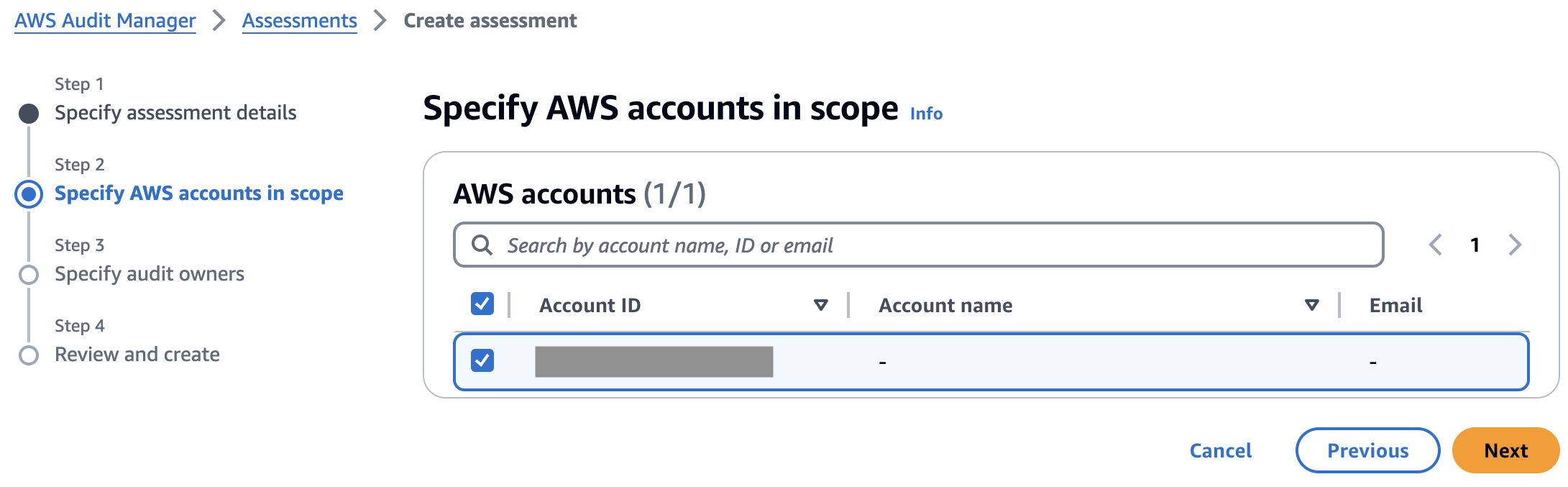Click the Step 2 progress indicator circle
1568x487 pixels.
click(29, 193)
